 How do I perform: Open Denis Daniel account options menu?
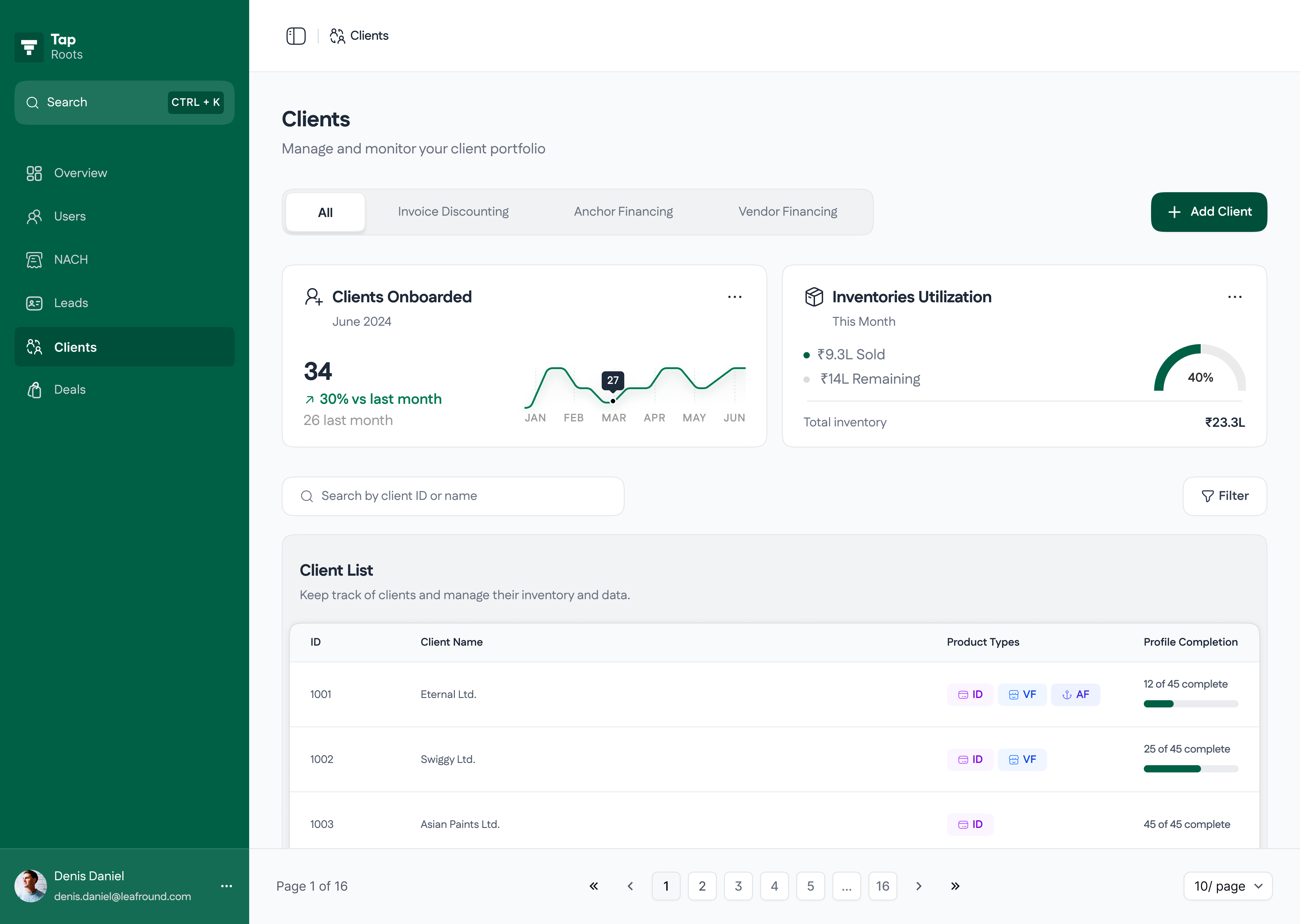(227, 886)
